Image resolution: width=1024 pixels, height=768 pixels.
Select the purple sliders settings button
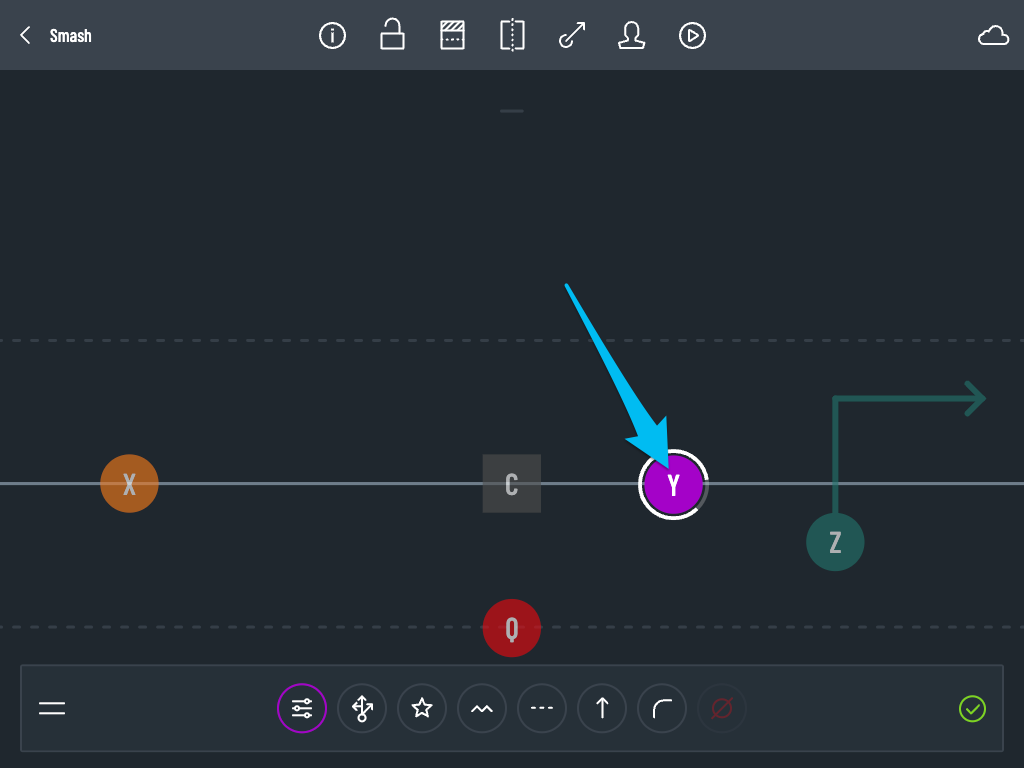point(302,708)
